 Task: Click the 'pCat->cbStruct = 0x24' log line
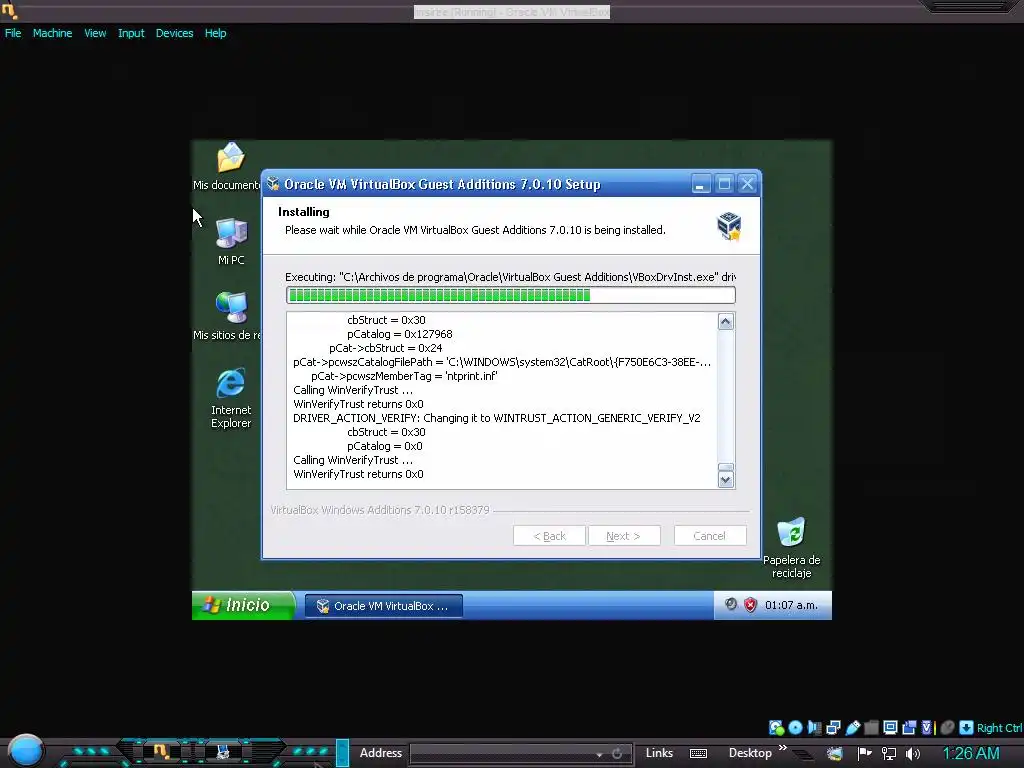[x=385, y=348]
